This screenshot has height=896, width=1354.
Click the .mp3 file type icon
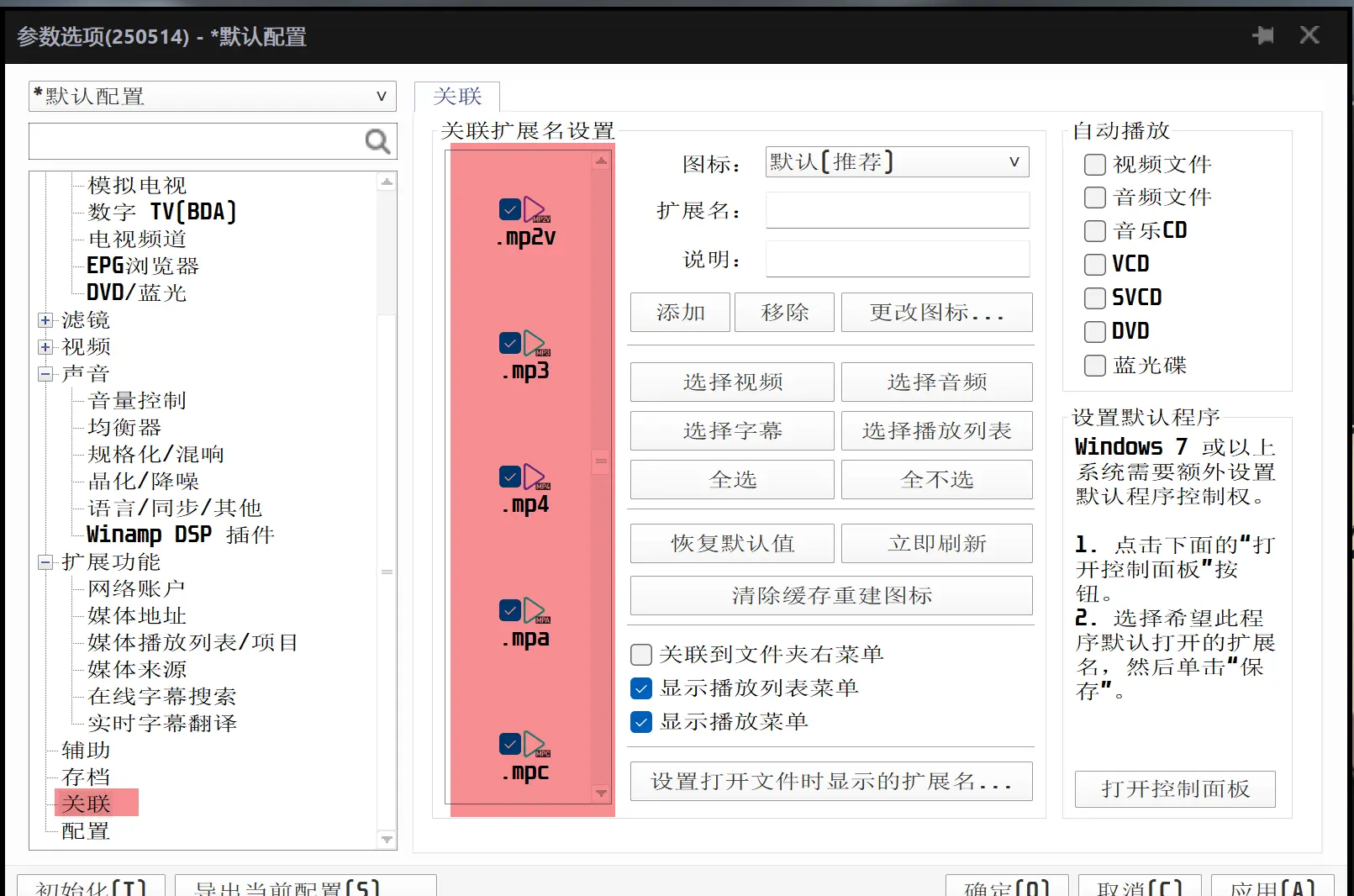click(x=537, y=343)
